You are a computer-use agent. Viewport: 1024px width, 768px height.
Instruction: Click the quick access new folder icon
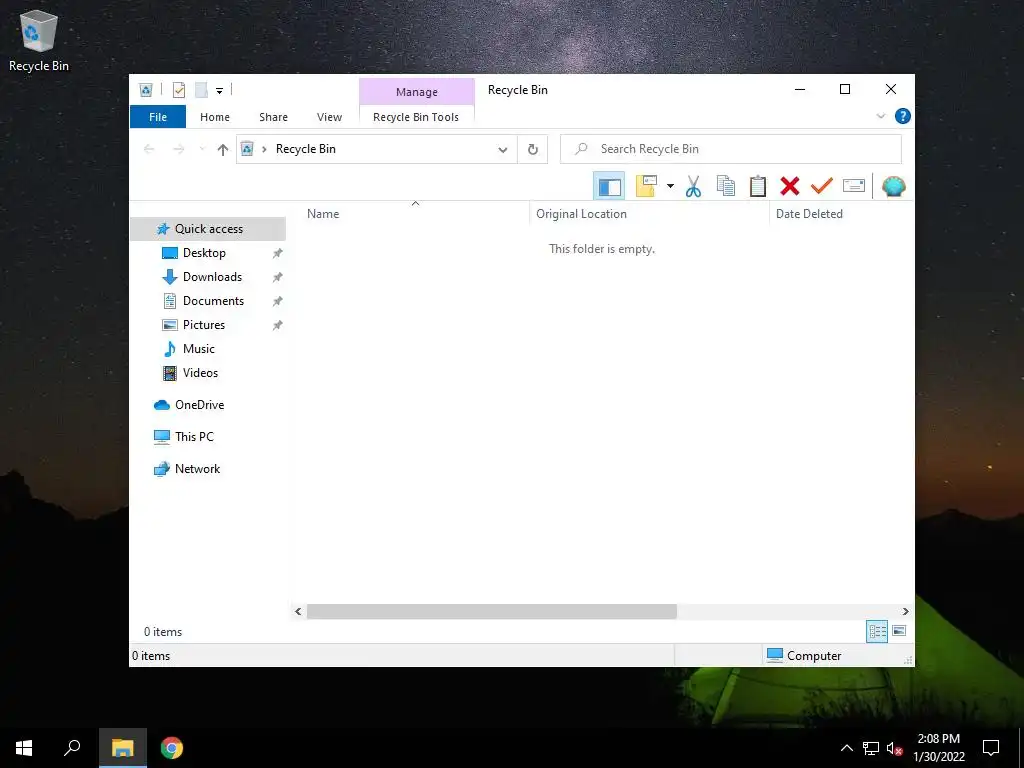pyautogui.click(x=201, y=90)
